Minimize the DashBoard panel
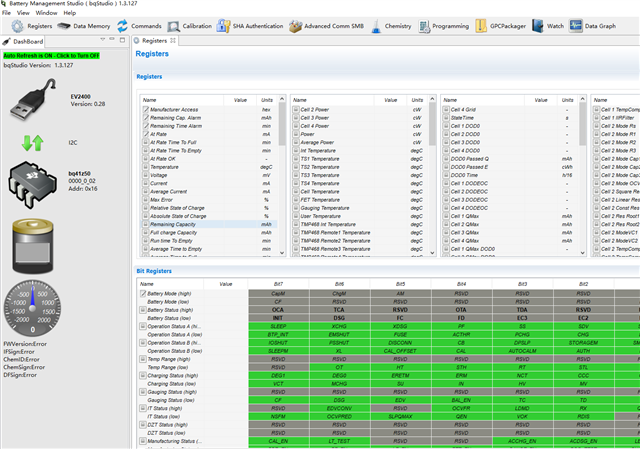Viewport: 640px width, 449px height. pos(112,39)
